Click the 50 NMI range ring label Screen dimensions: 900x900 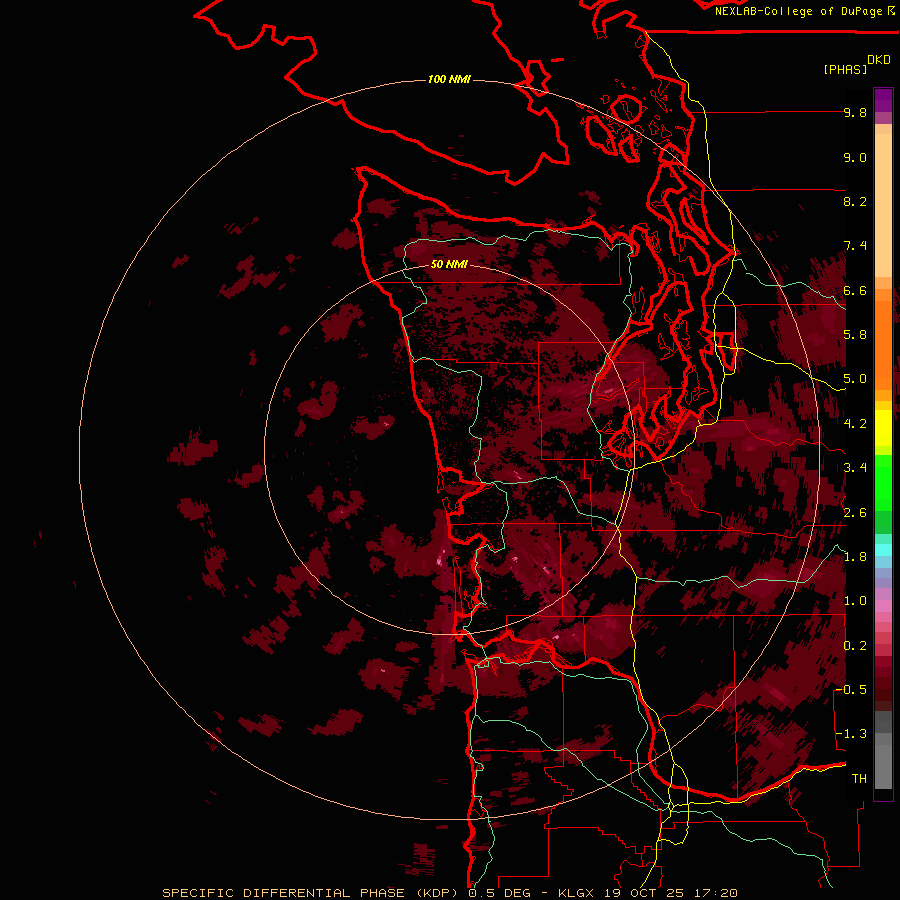(449, 264)
